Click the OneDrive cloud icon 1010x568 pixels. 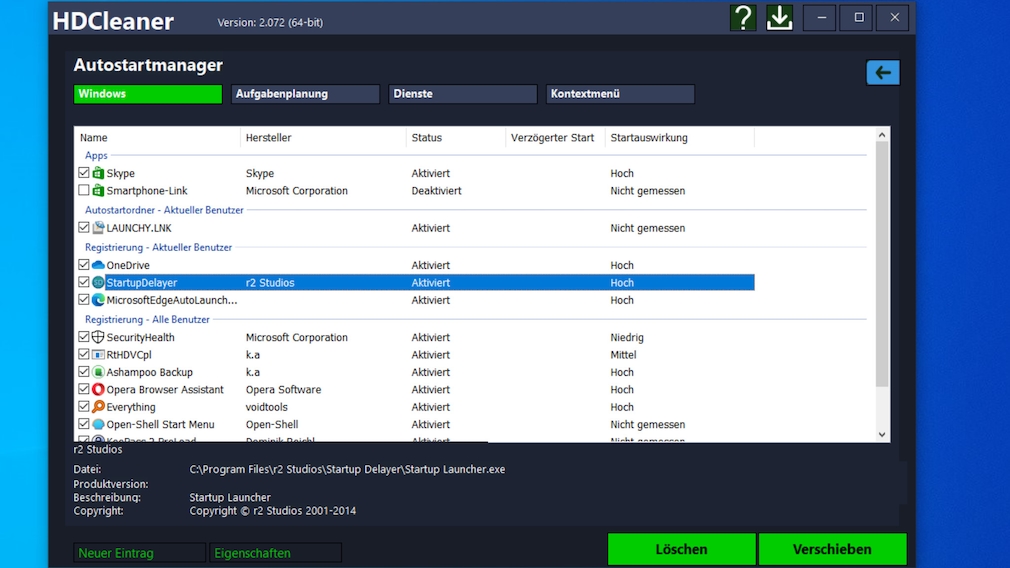point(98,265)
